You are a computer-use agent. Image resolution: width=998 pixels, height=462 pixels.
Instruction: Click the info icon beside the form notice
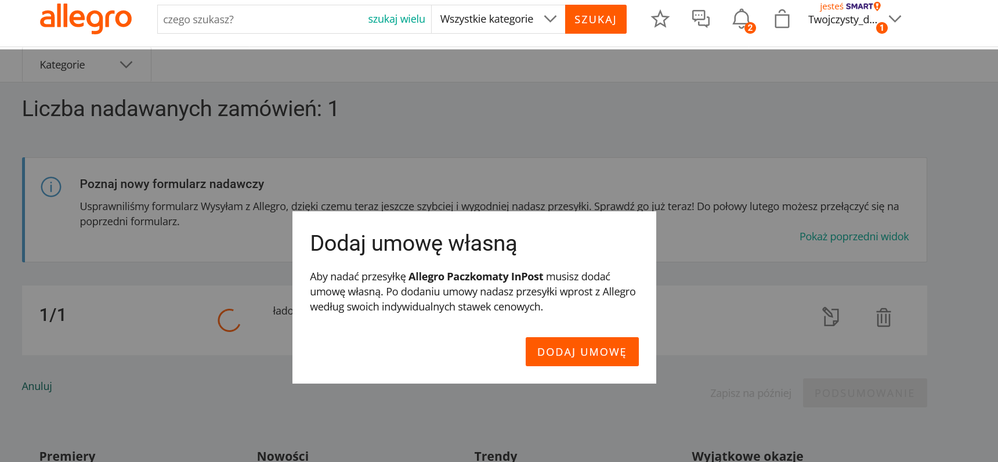point(51,187)
